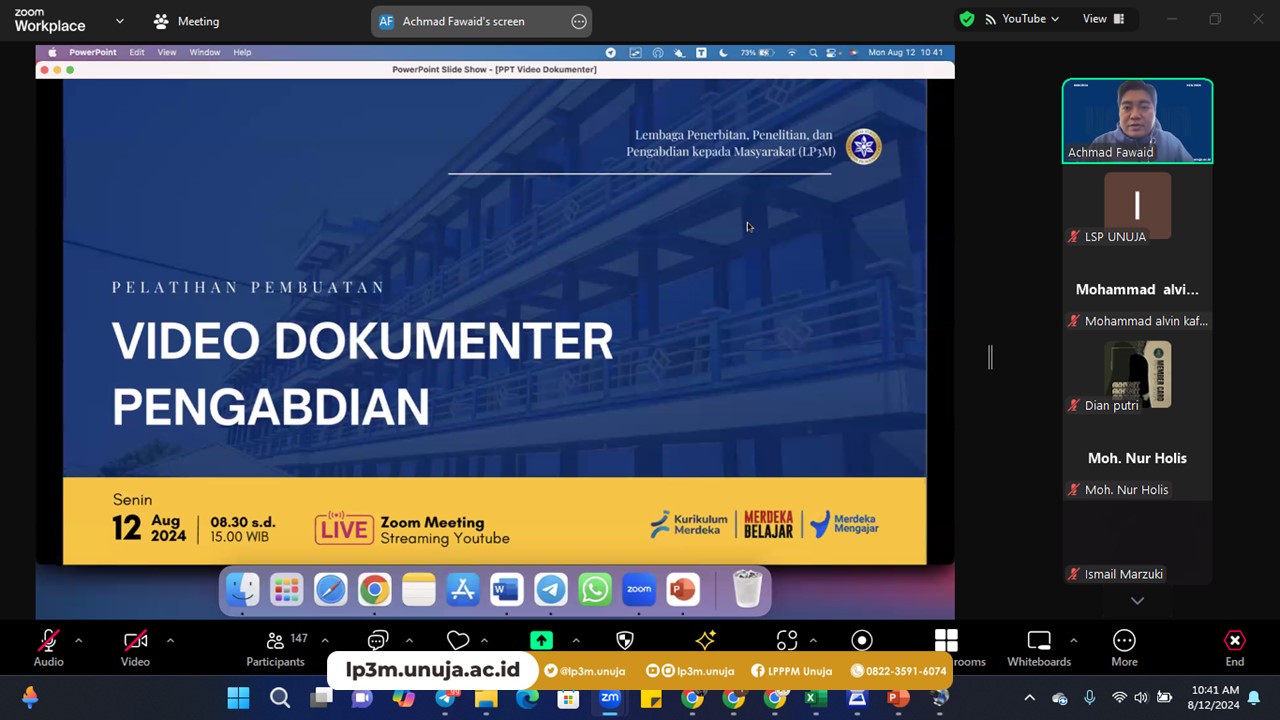
Task: Open the Whiteboards tool
Action: (1038, 646)
